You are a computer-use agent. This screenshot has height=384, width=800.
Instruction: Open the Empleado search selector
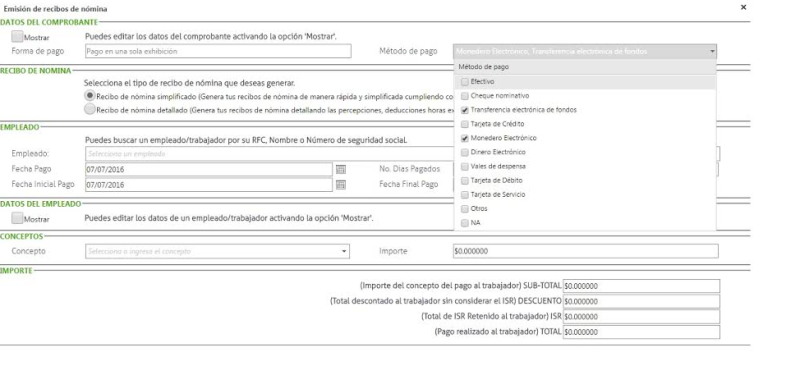click(269, 153)
